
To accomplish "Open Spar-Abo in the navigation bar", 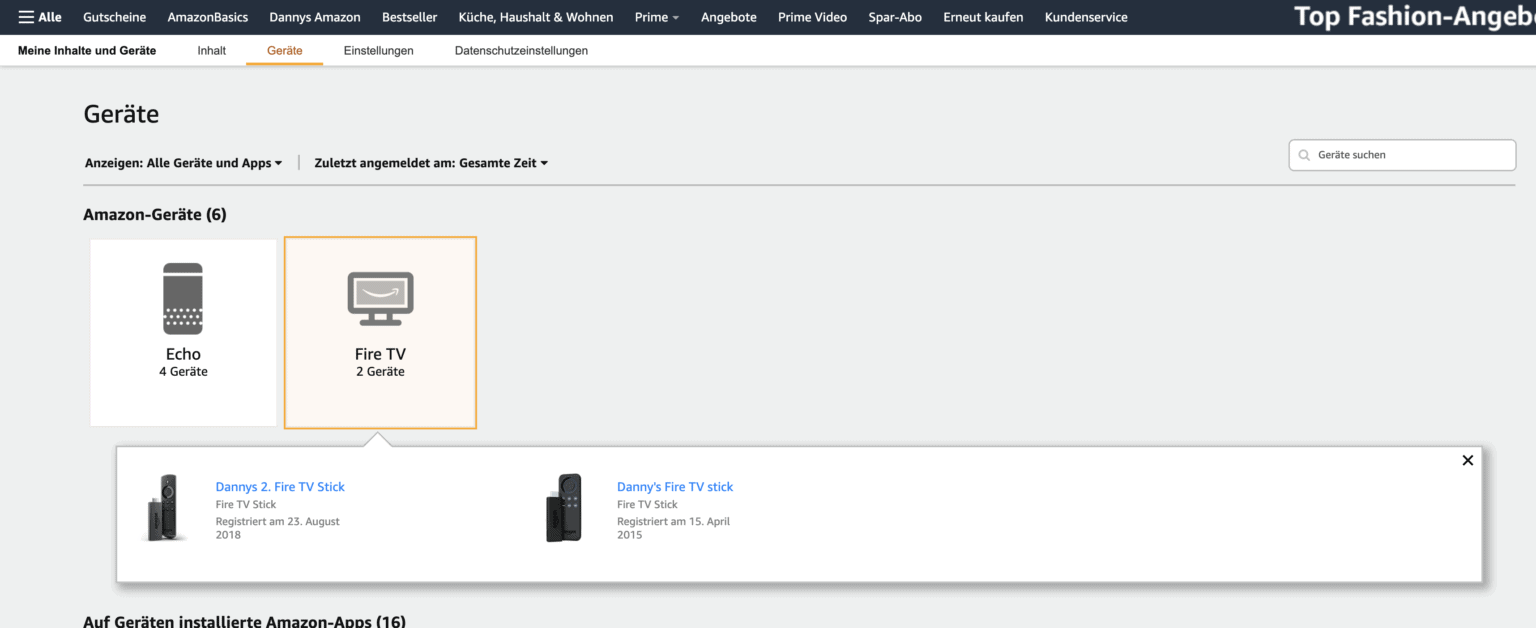I will click(x=895, y=17).
